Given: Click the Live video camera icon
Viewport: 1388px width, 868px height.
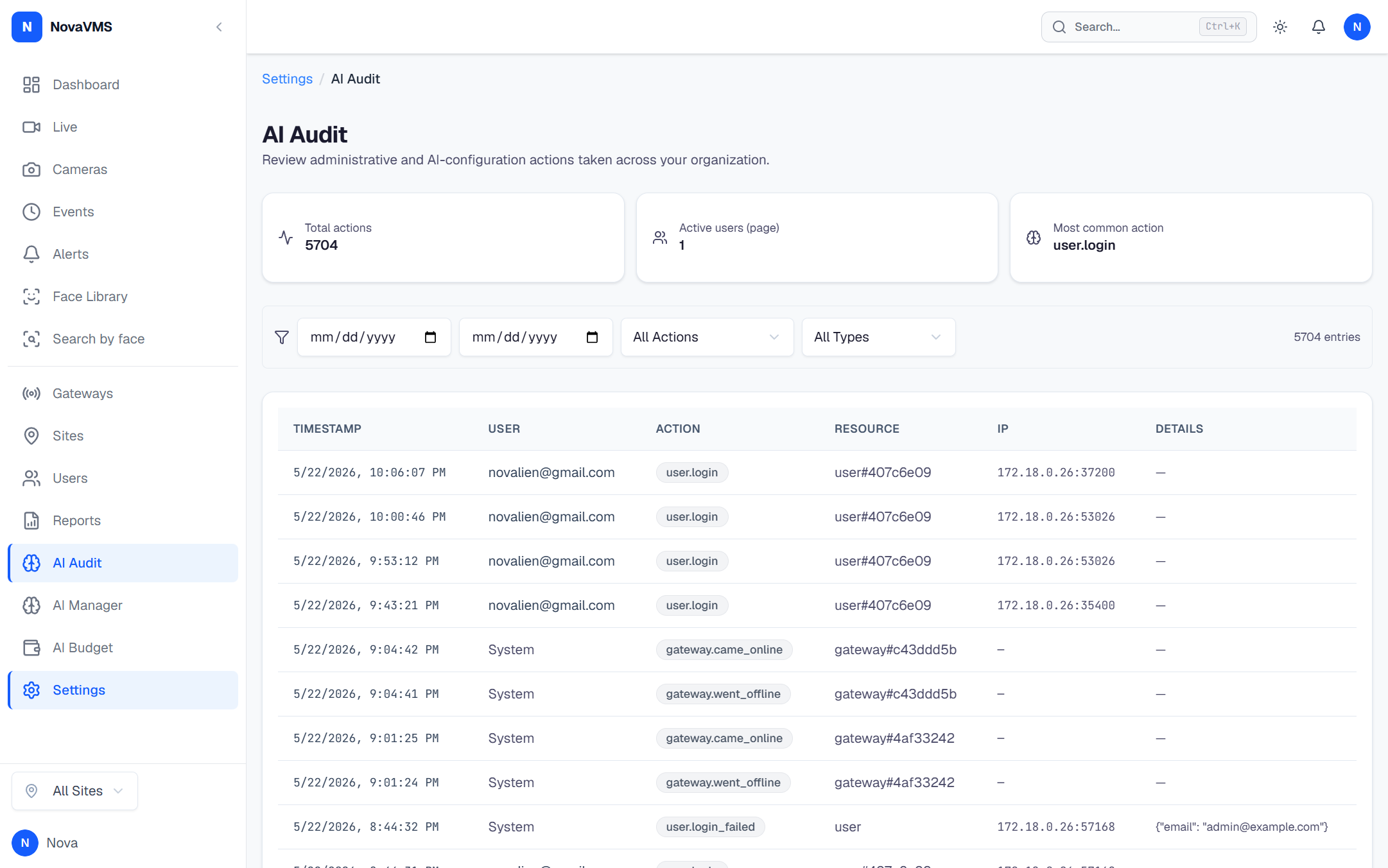Looking at the screenshot, I should 31,127.
